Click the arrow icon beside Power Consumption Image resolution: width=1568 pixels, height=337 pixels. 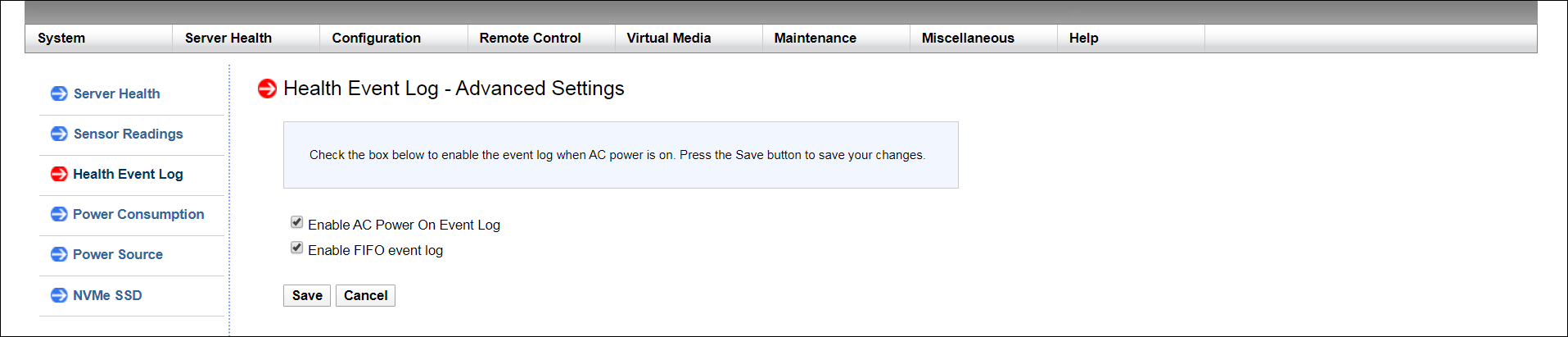(59, 214)
